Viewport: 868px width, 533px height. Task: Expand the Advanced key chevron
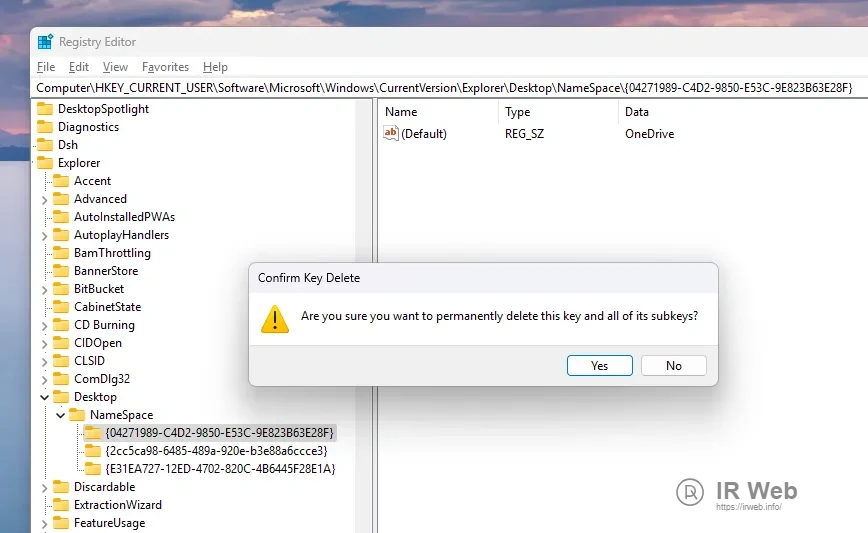point(45,199)
